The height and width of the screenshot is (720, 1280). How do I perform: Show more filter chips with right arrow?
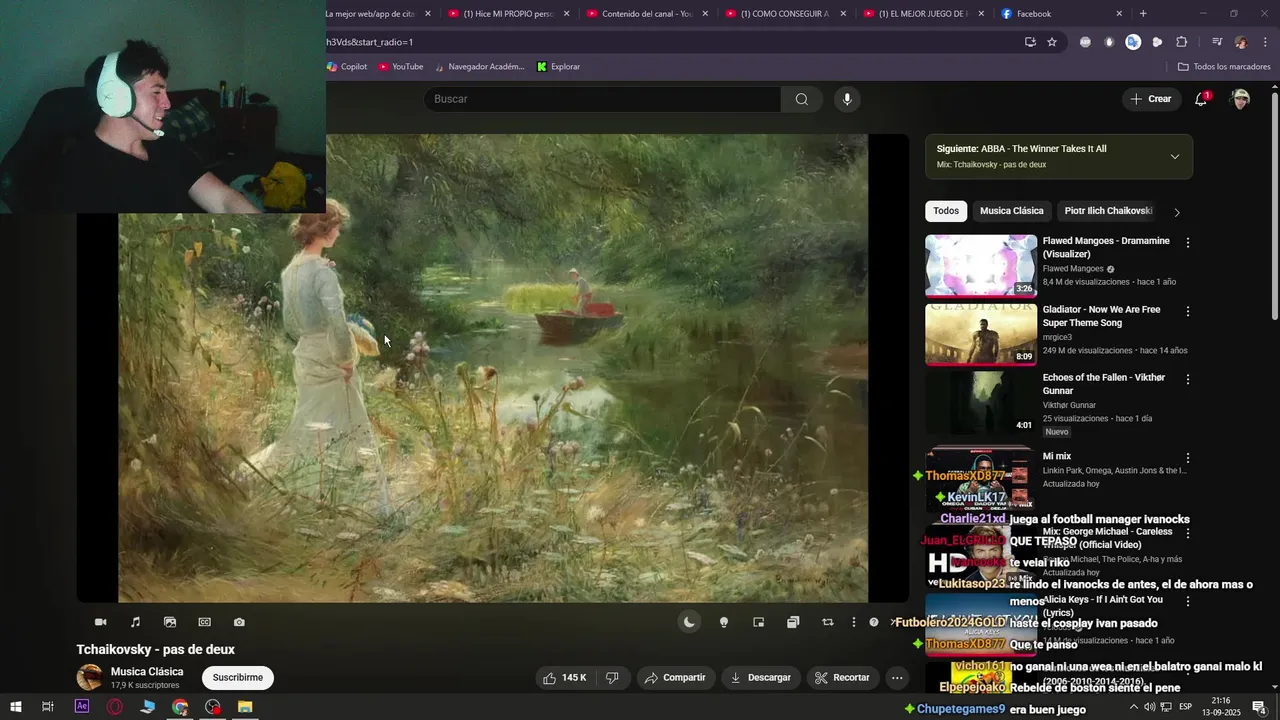click(1177, 212)
